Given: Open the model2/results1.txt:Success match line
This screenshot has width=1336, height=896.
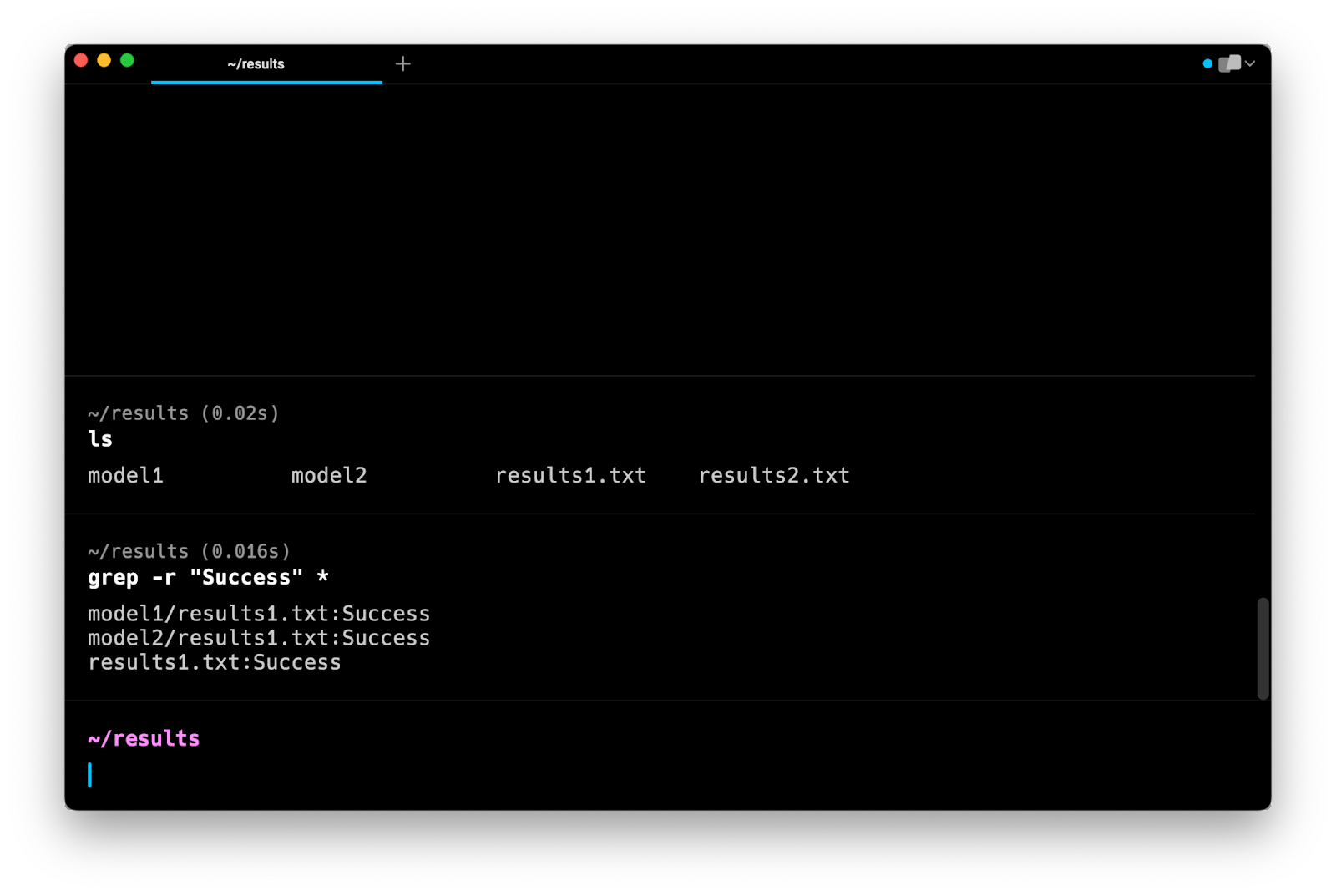Looking at the screenshot, I should tap(259, 638).
